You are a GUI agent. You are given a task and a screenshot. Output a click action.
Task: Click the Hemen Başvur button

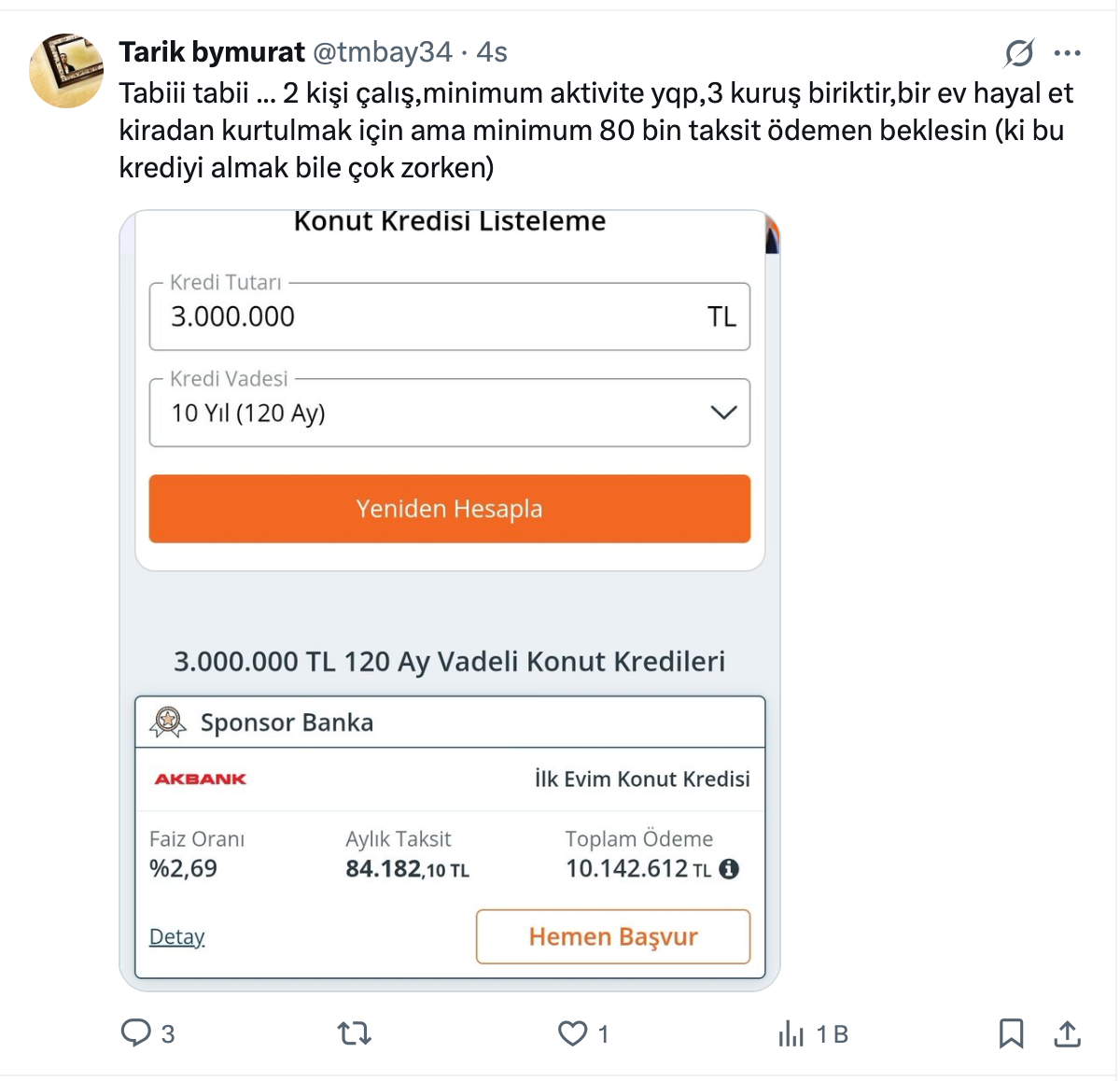pos(613,936)
